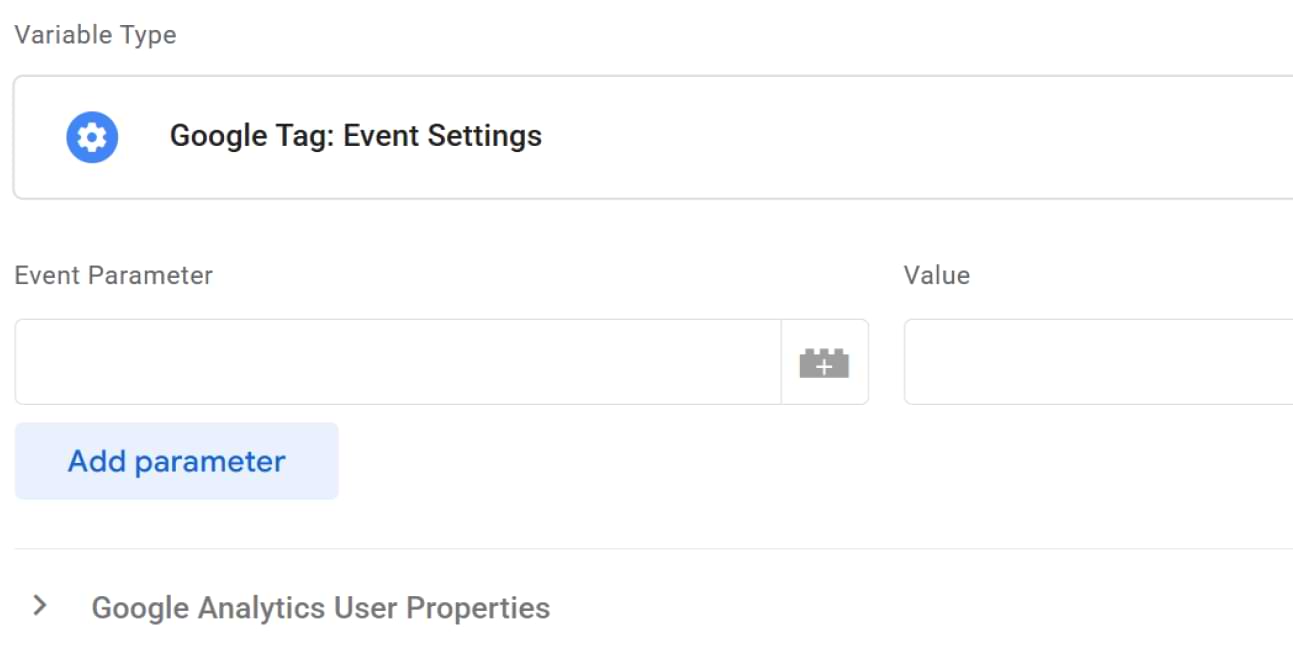The image size is (1293, 654).
Task: Focus the Value input field
Action: click(1097, 362)
